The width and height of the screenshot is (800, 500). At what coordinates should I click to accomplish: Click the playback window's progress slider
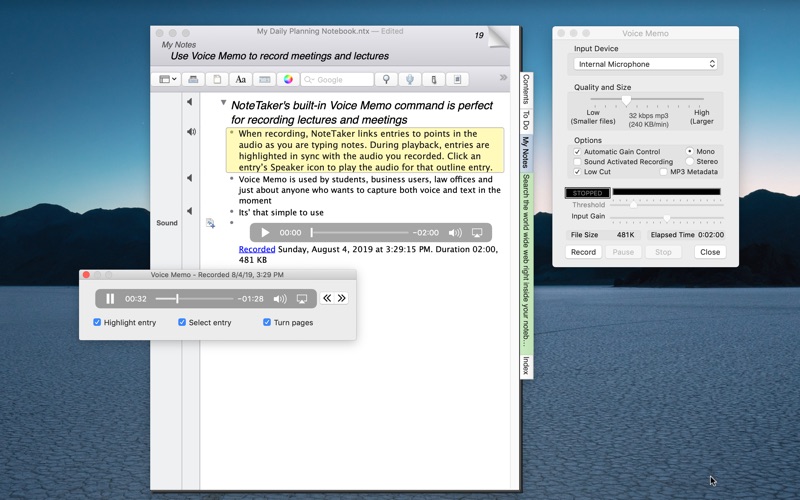tap(194, 298)
